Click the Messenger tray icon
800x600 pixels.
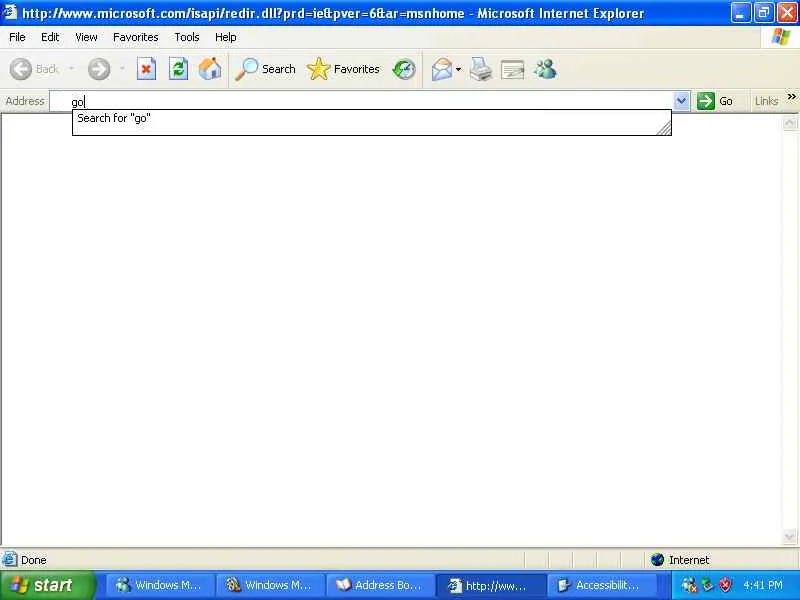coord(689,585)
